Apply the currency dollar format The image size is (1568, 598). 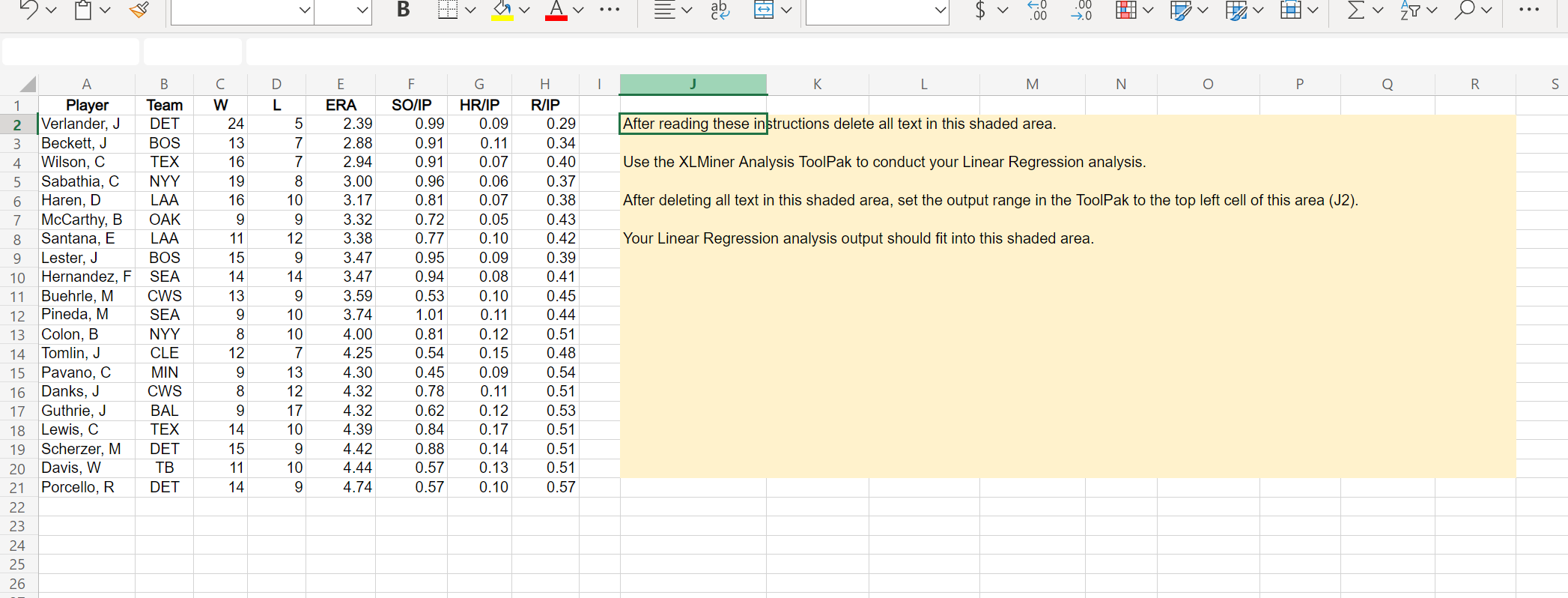(x=980, y=10)
